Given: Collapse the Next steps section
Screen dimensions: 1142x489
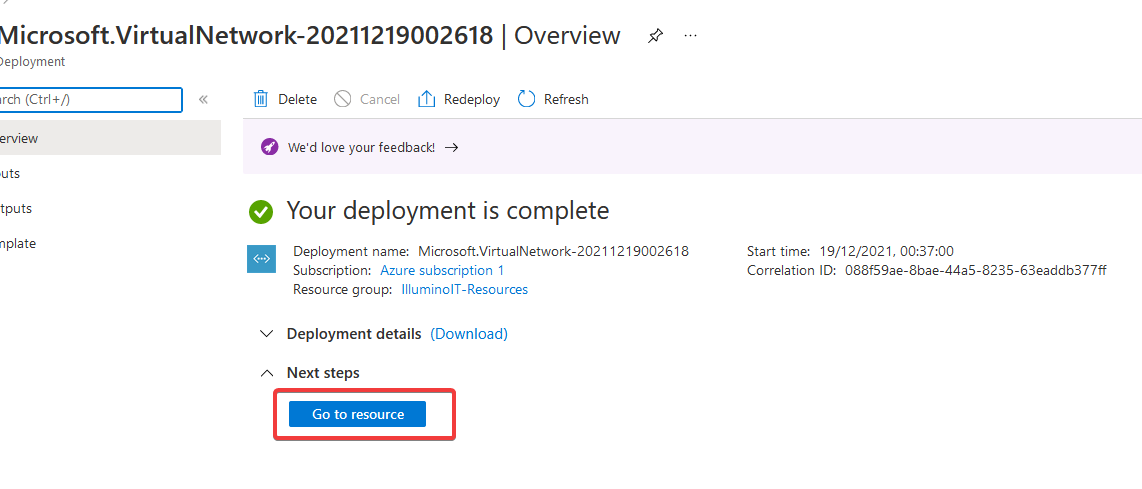Looking at the screenshot, I should (267, 372).
